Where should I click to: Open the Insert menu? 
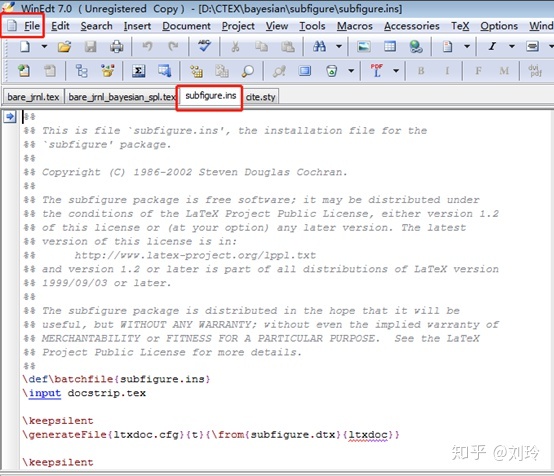[137, 26]
